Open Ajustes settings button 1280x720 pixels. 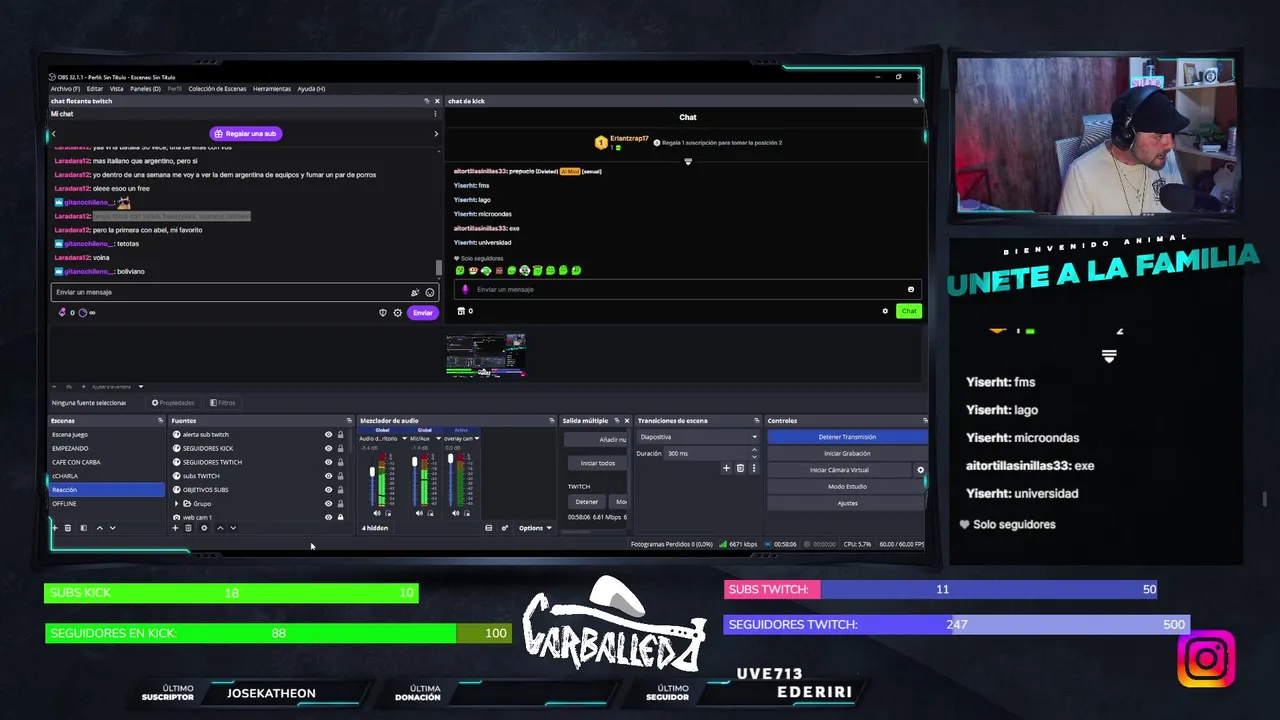tap(847, 503)
